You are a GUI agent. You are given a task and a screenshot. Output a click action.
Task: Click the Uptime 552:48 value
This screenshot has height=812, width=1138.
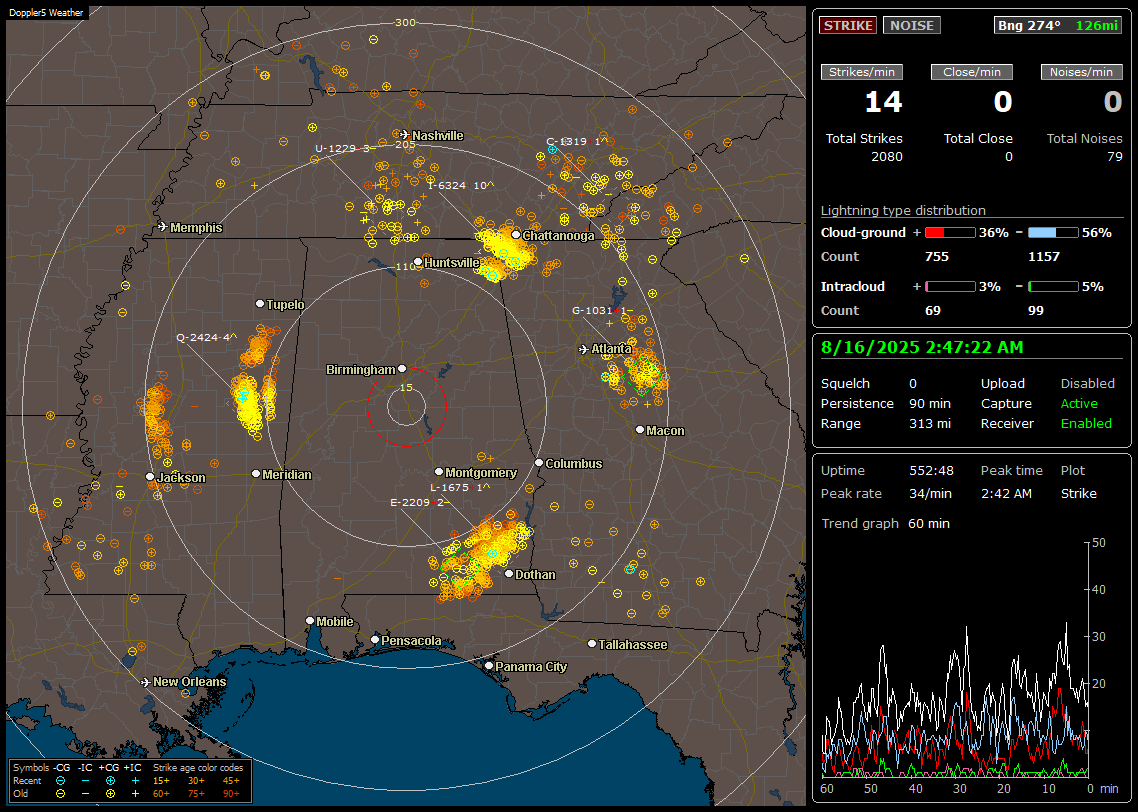click(x=931, y=471)
